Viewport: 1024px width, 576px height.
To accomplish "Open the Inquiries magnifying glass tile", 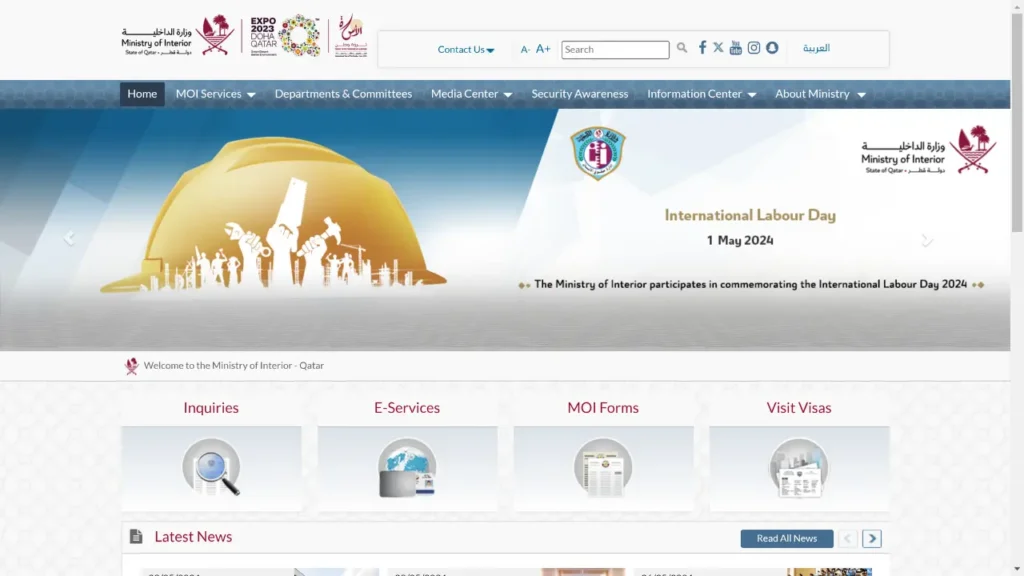I will 211,468.
